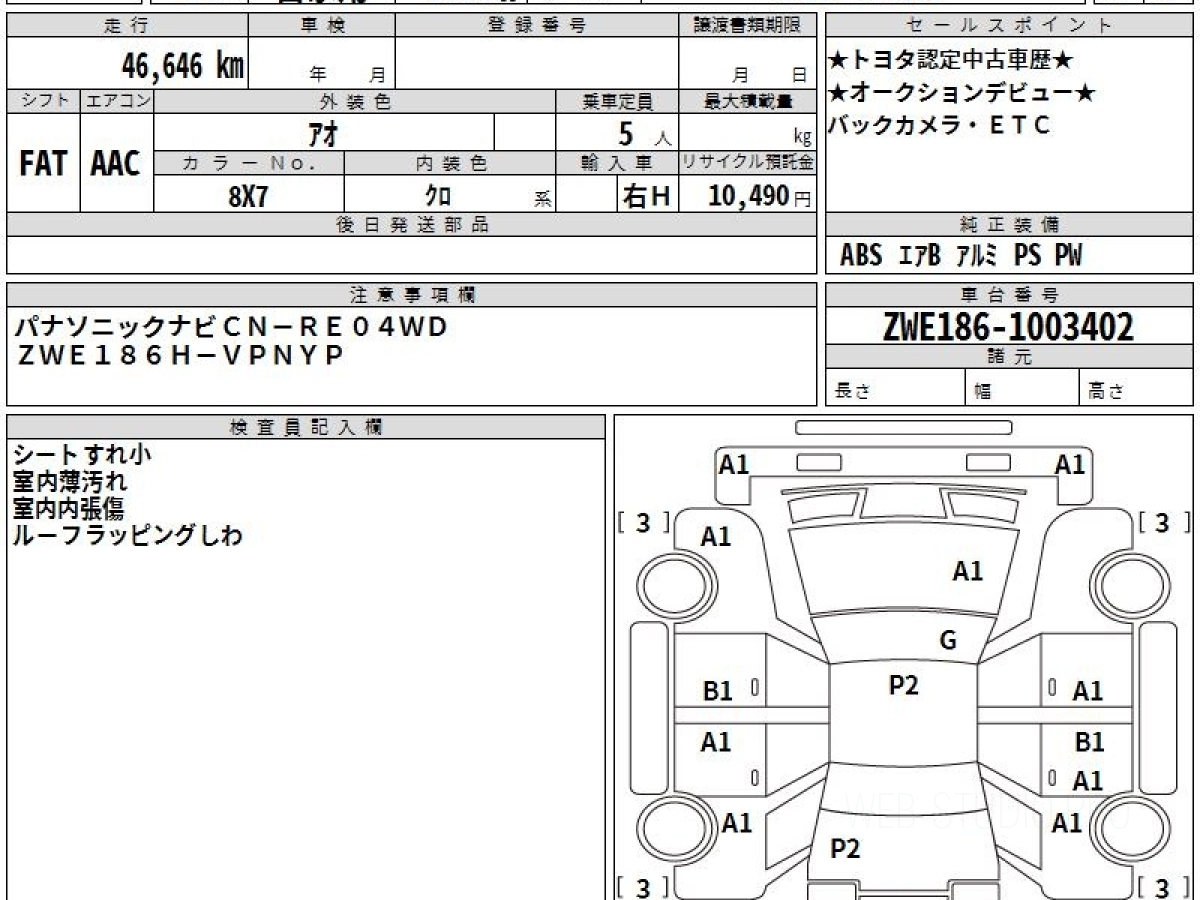The image size is (1200, 900).
Task: Select the AAC air conditioner value
Action: click(116, 164)
